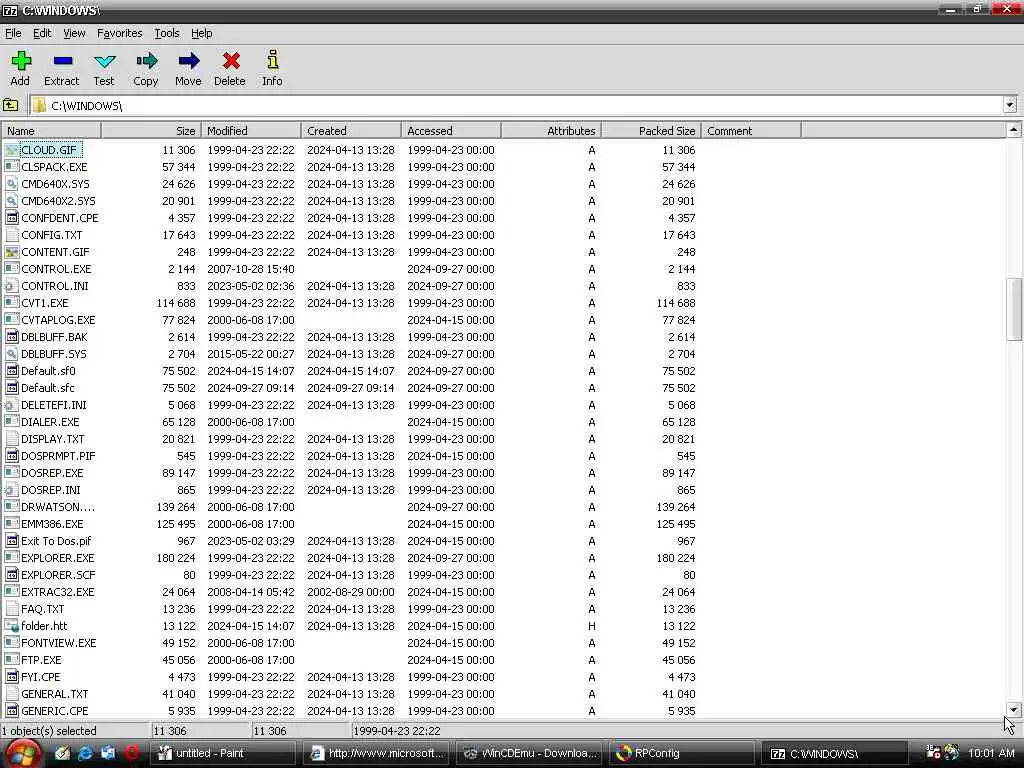The width and height of the screenshot is (1024, 768).
Task: Select the FONTVIEW.EXE file
Action: [x=59, y=643]
